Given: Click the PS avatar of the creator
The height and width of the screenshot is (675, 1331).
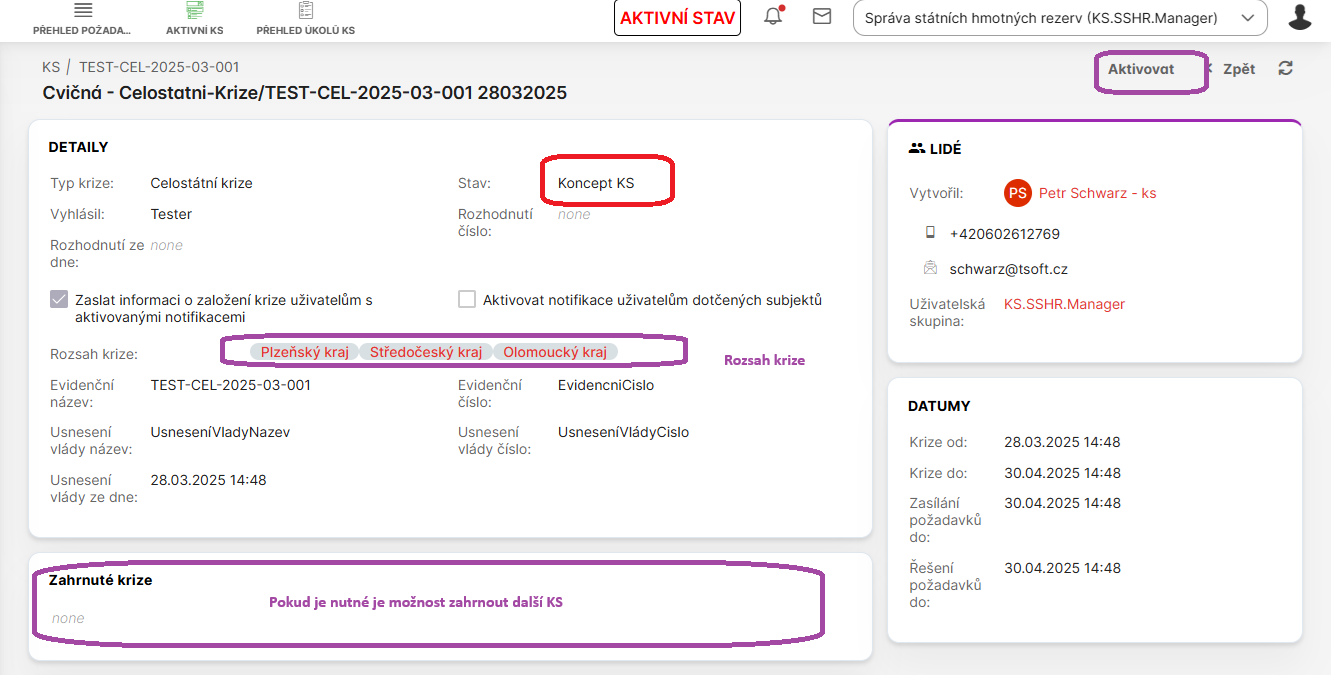Looking at the screenshot, I should (1018, 193).
